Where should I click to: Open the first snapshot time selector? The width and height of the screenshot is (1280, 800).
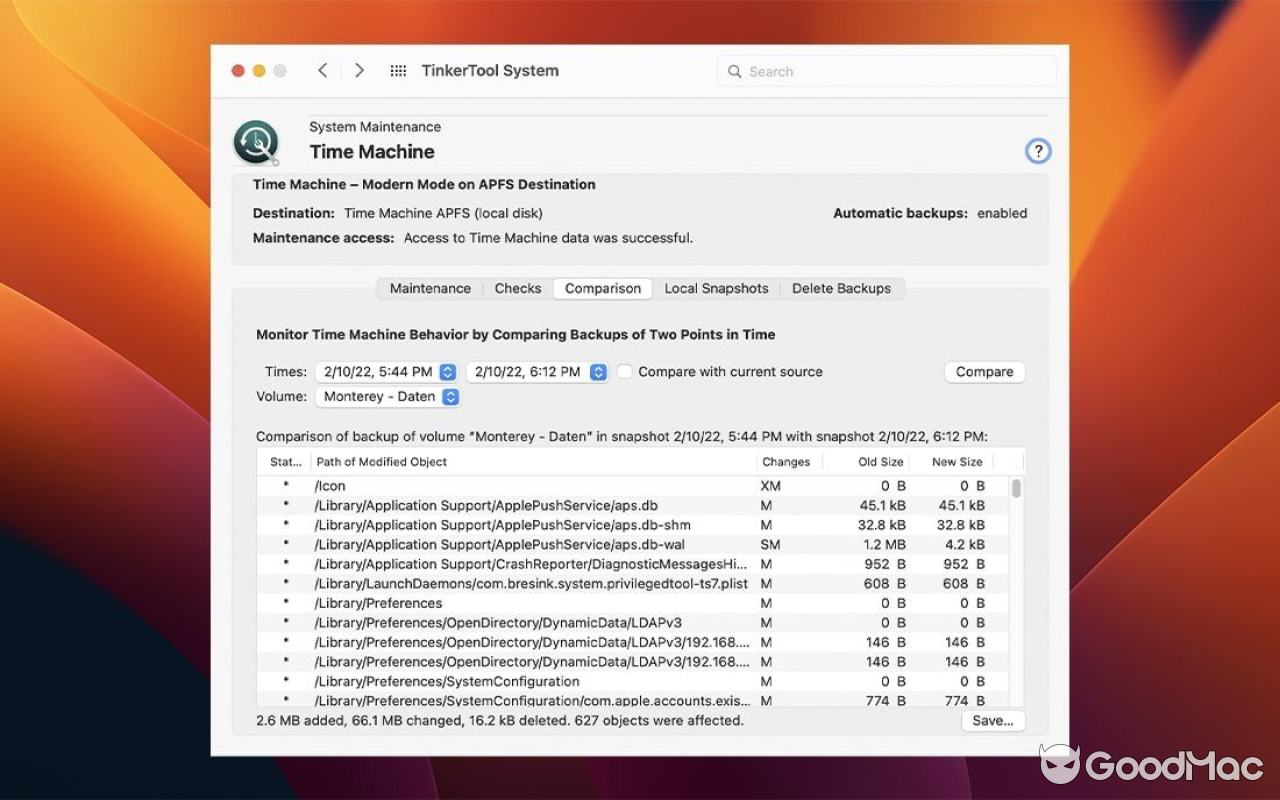[387, 371]
